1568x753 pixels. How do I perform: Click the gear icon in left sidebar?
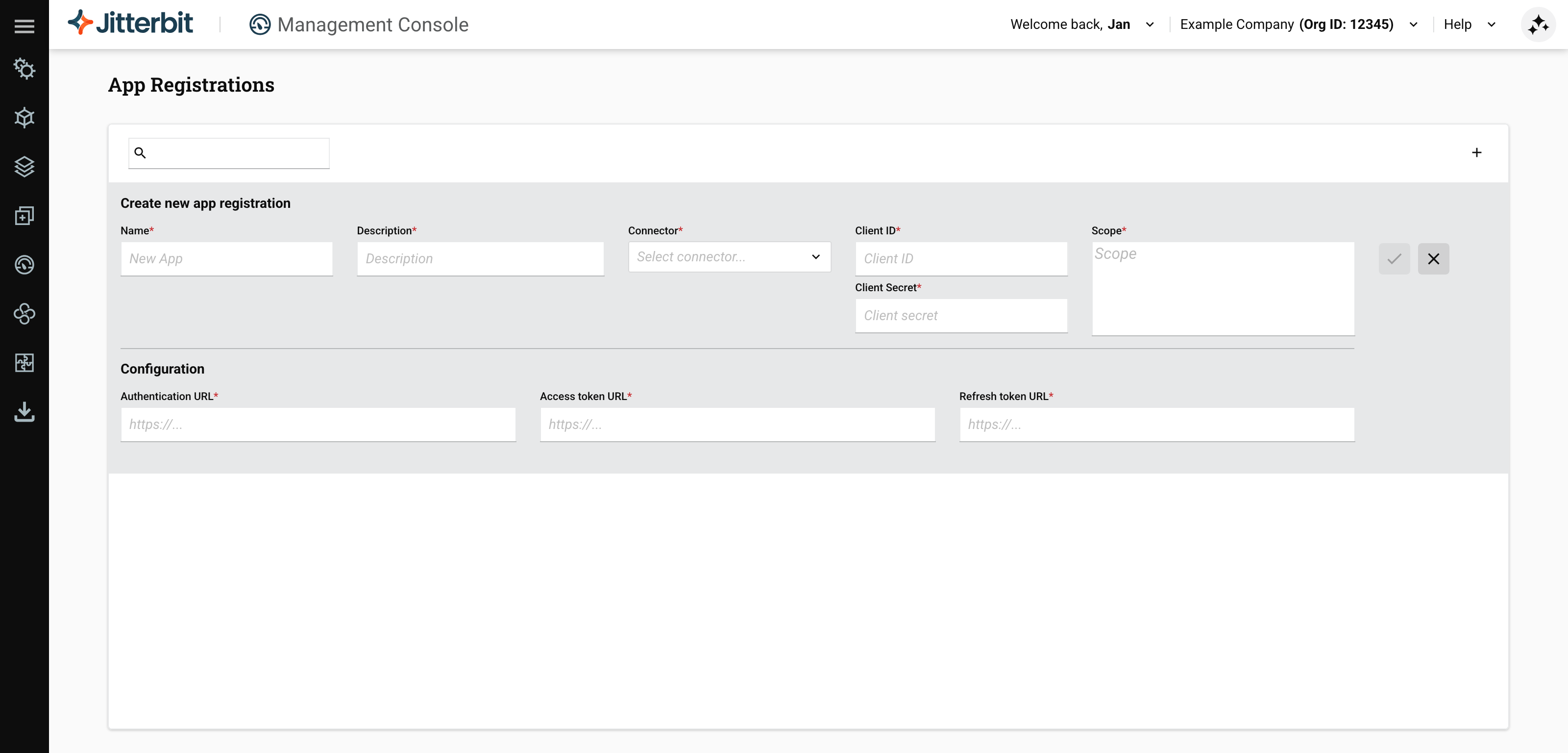tap(24, 69)
